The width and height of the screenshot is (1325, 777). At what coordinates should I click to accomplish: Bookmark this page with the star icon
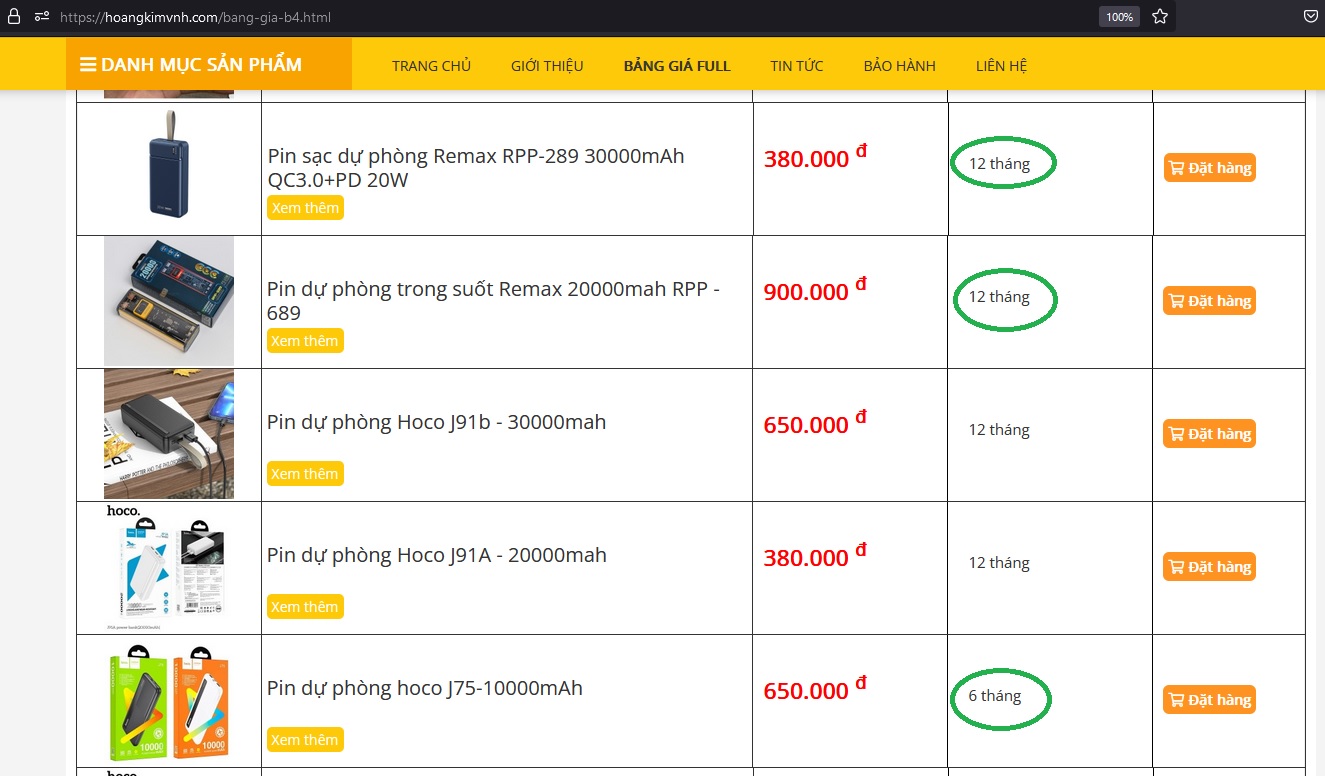tap(1160, 17)
